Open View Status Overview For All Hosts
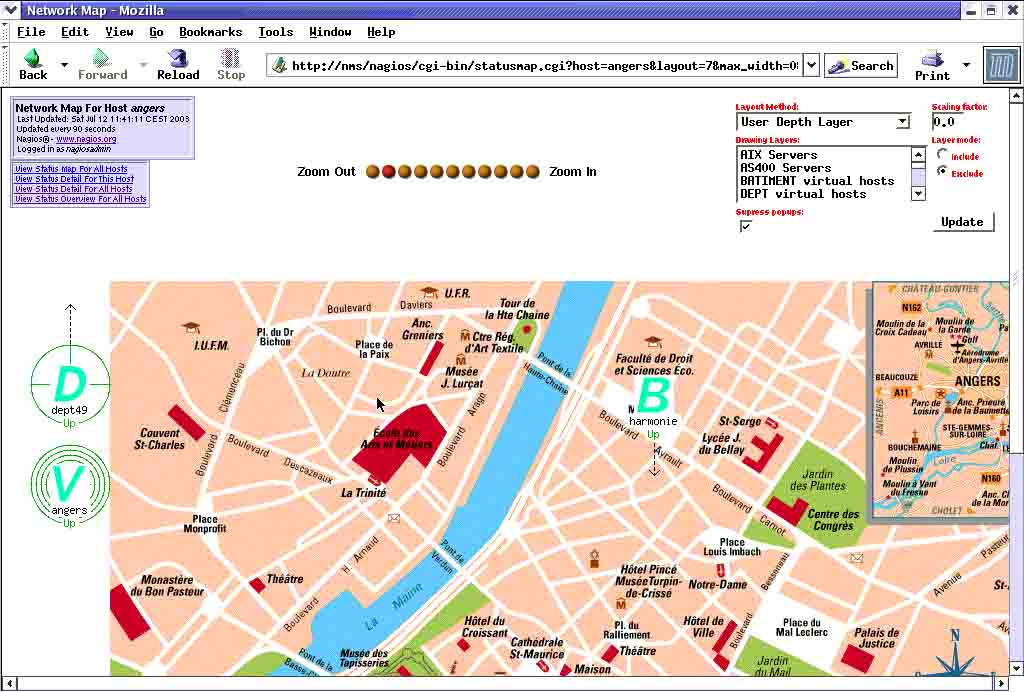 [x=81, y=198]
